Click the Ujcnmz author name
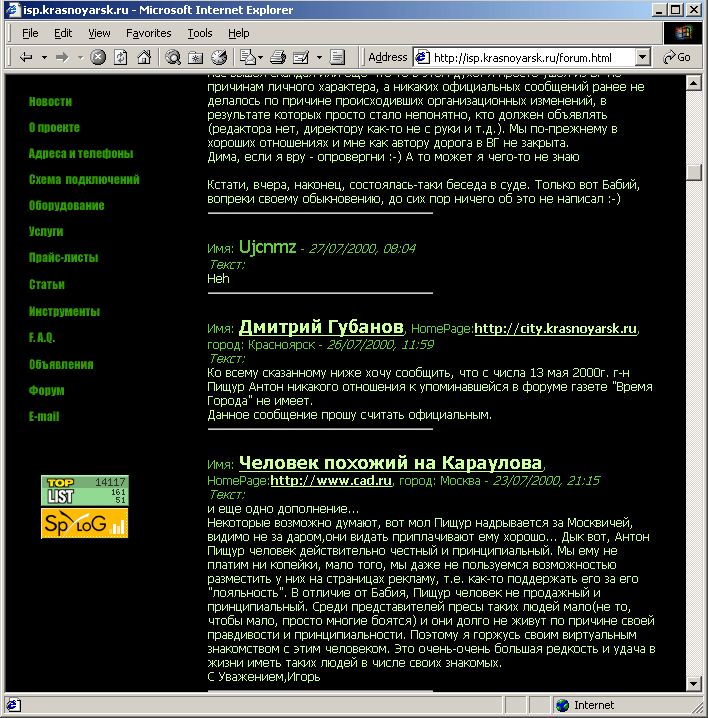708x718 pixels. [267, 247]
